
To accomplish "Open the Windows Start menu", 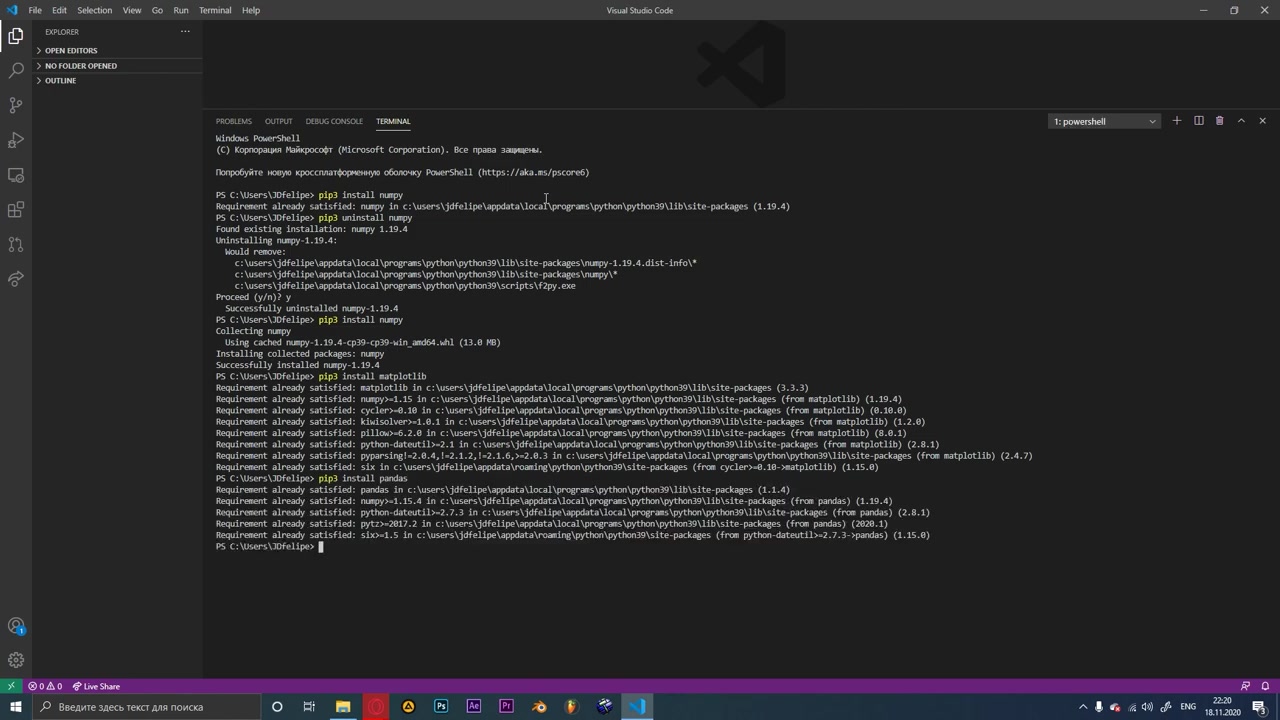I will pos(15,707).
